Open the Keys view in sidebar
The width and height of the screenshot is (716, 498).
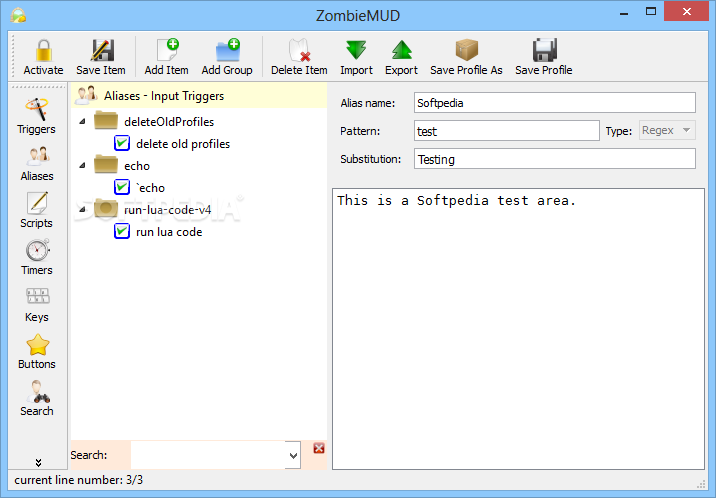pos(37,305)
